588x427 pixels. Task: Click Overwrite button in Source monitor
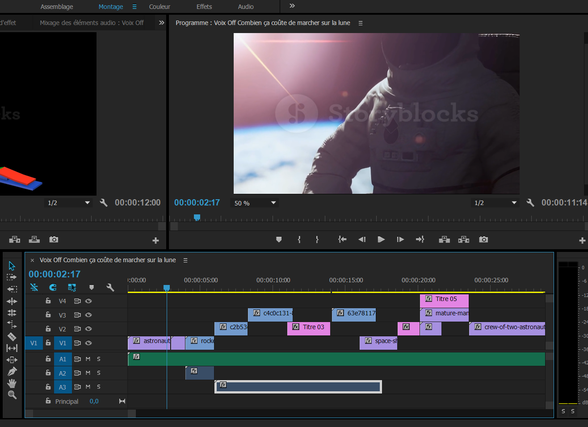(34, 240)
